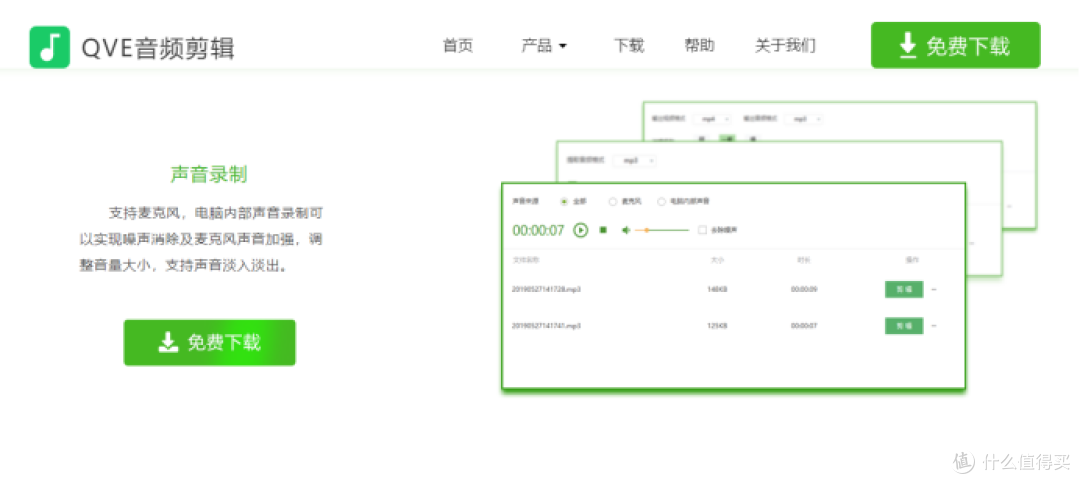Open mp3 dropdown beside mp4 in rear window
This screenshot has height=484, width=1080.
[805, 119]
